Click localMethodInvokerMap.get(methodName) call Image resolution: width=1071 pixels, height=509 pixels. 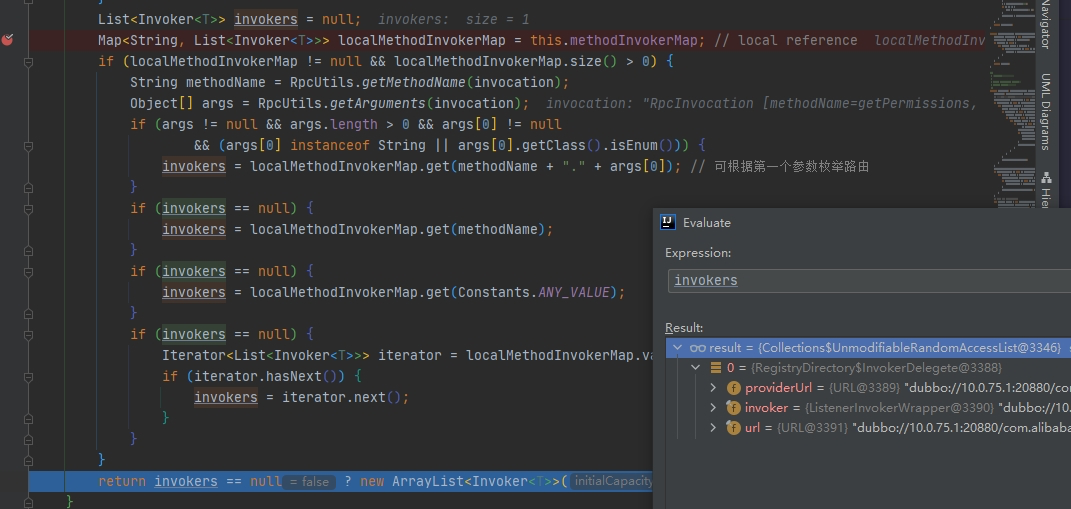[398, 230]
